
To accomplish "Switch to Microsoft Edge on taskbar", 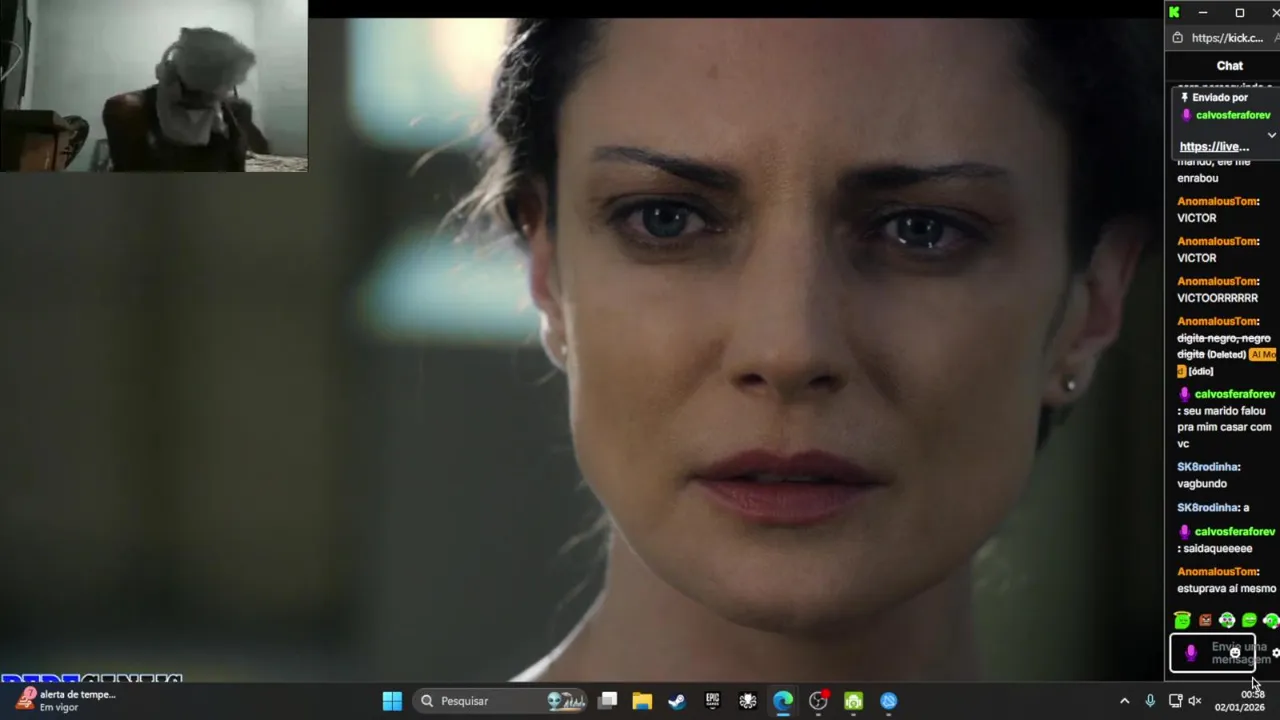I will (782, 701).
